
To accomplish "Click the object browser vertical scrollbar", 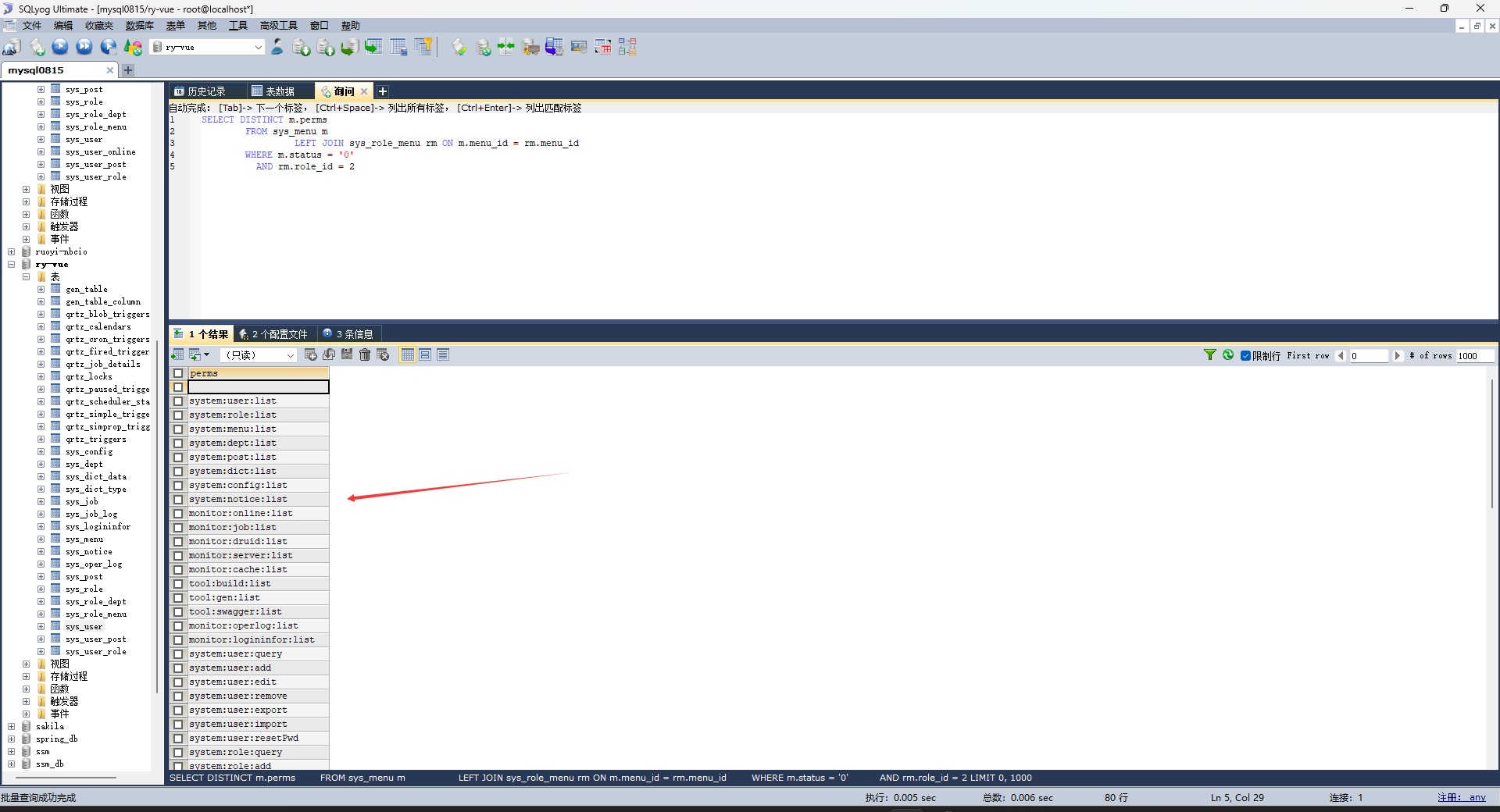I will [157, 515].
